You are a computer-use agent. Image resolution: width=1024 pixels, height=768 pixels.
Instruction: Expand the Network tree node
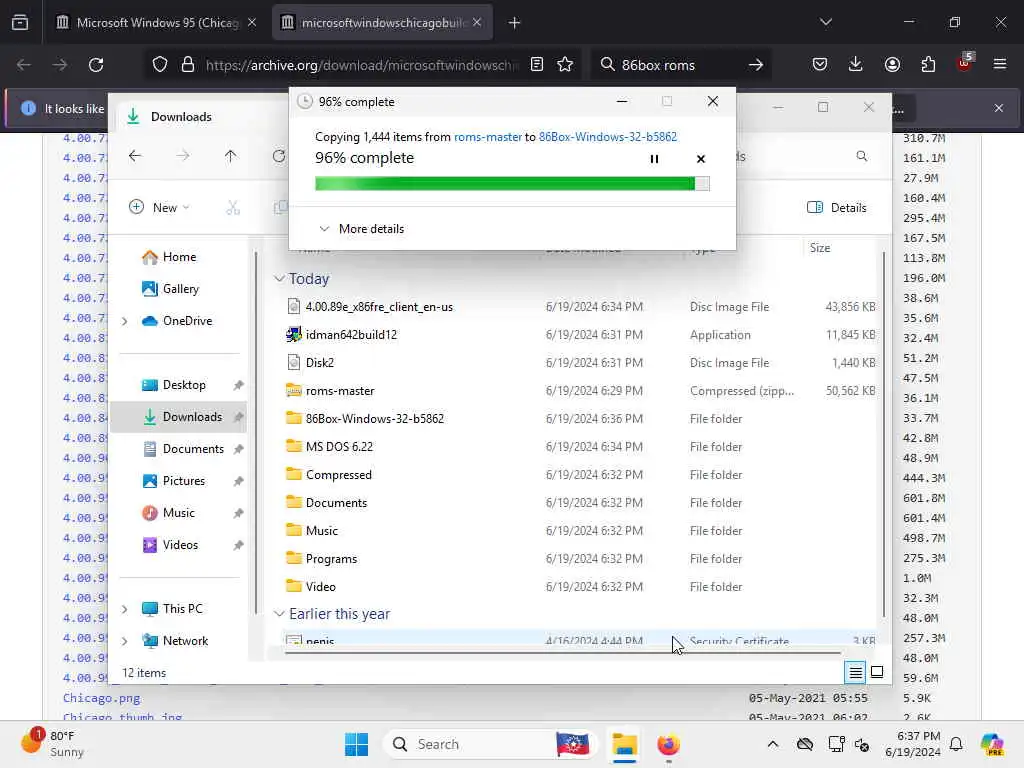124,641
